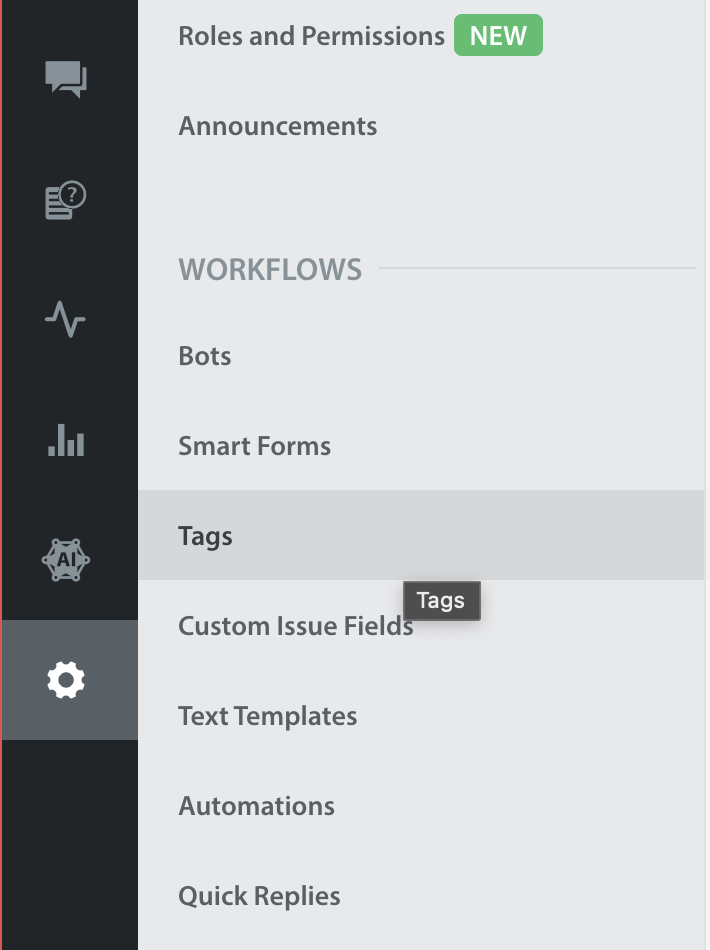Viewport: 710px width, 950px height.
Task: Open the conversations chat bubbles icon
Action: (x=66, y=79)
